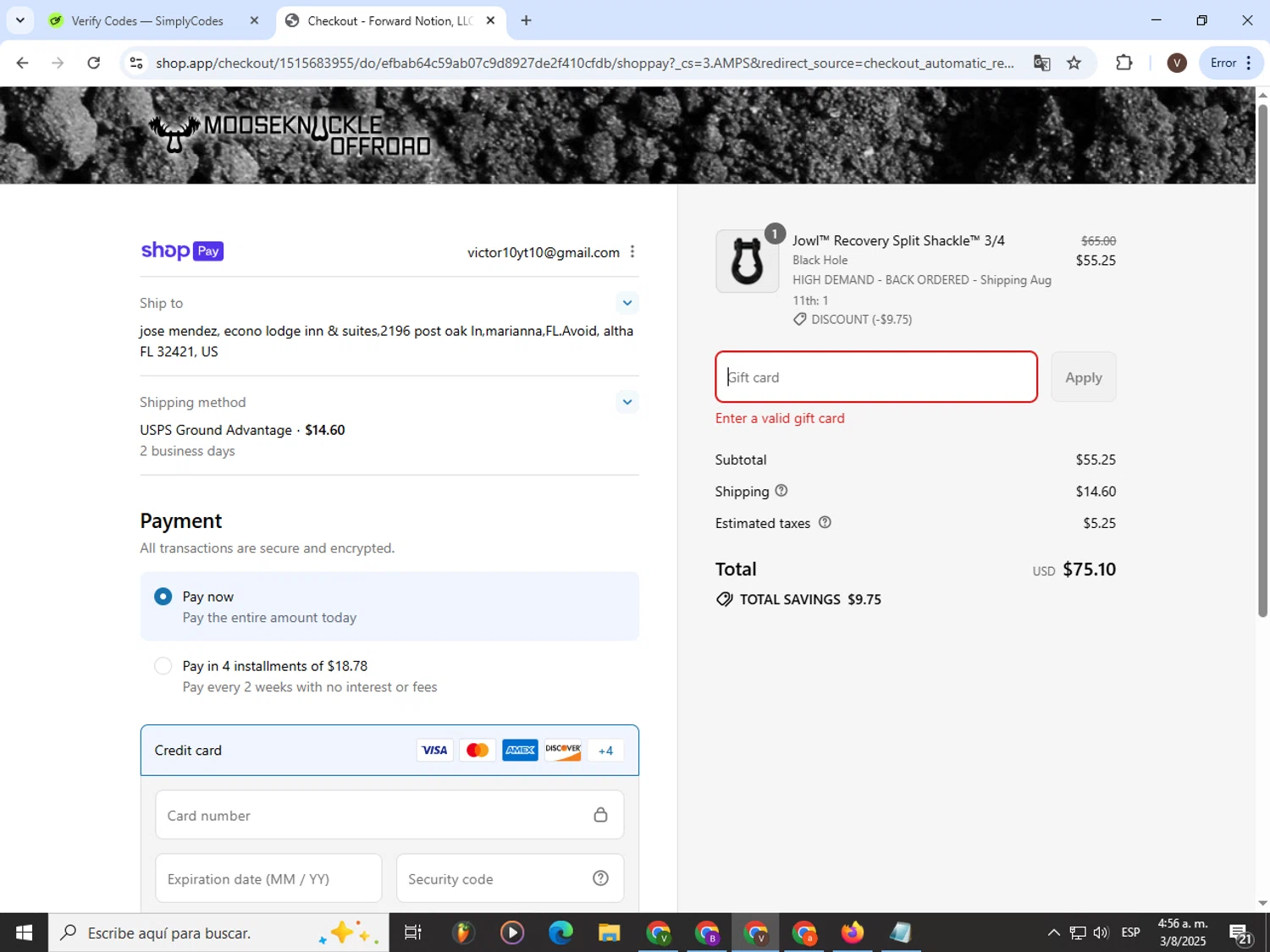Click the email victor10yt10@gmail.com
The height and width of the screenshot is (952, 1270).
544,252
